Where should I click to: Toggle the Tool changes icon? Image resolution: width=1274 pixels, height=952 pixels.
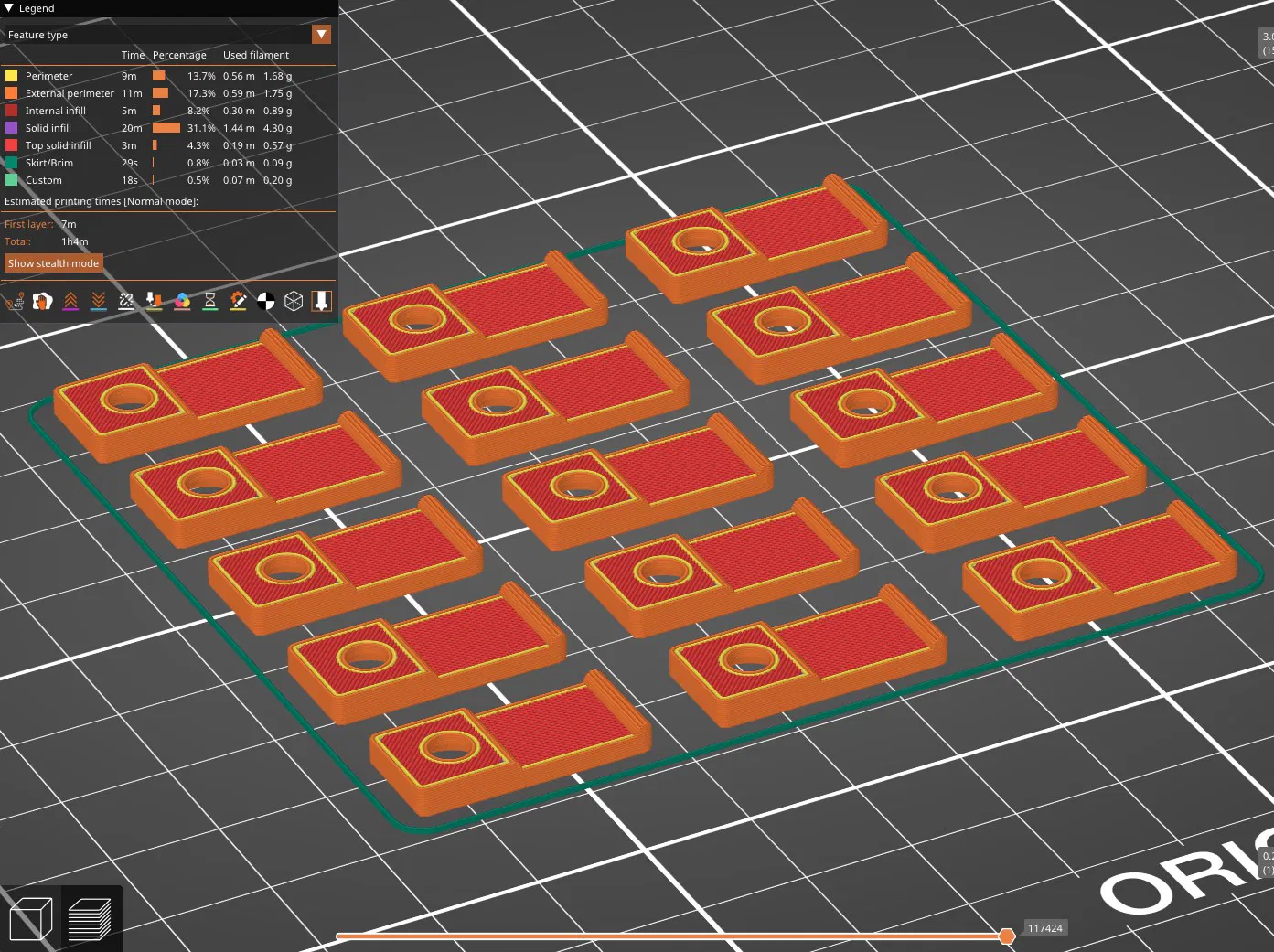tap(155, 301)
